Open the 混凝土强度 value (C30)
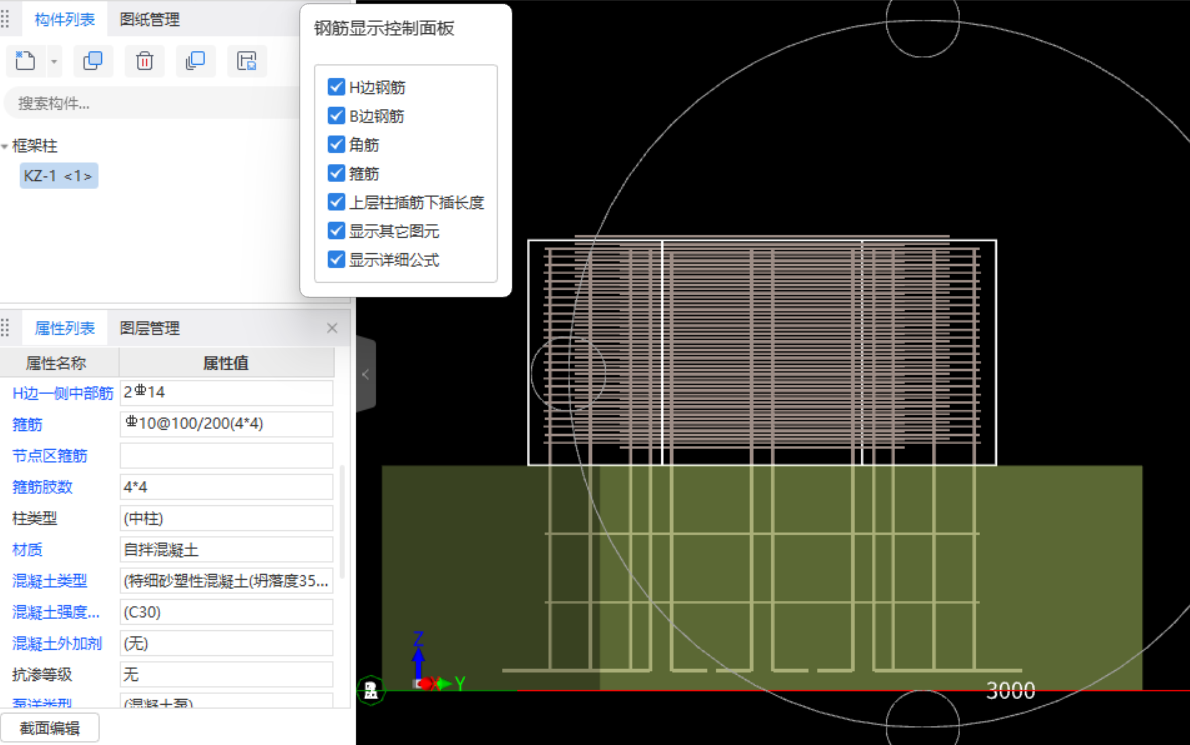This screenshot has width=1190, height=745. (x=226, y=611)
